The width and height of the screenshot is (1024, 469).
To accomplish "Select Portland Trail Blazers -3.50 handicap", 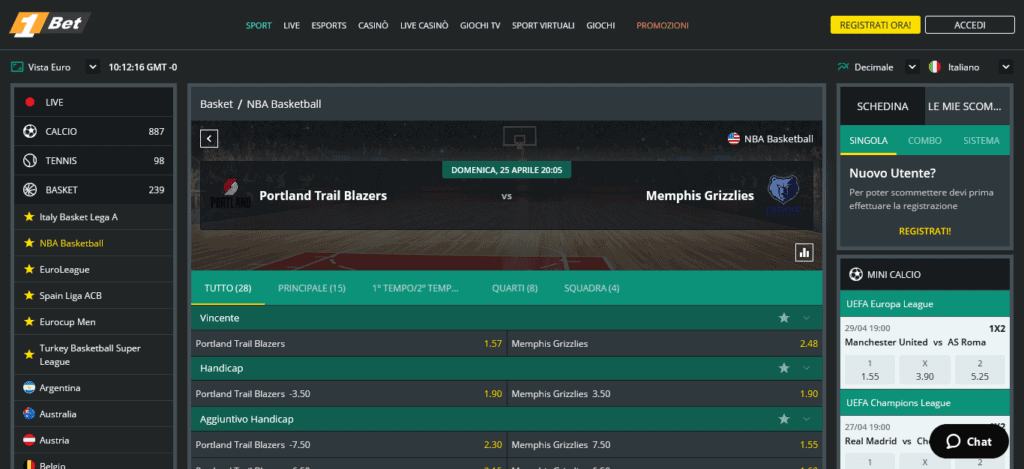I will click(348, 394).
